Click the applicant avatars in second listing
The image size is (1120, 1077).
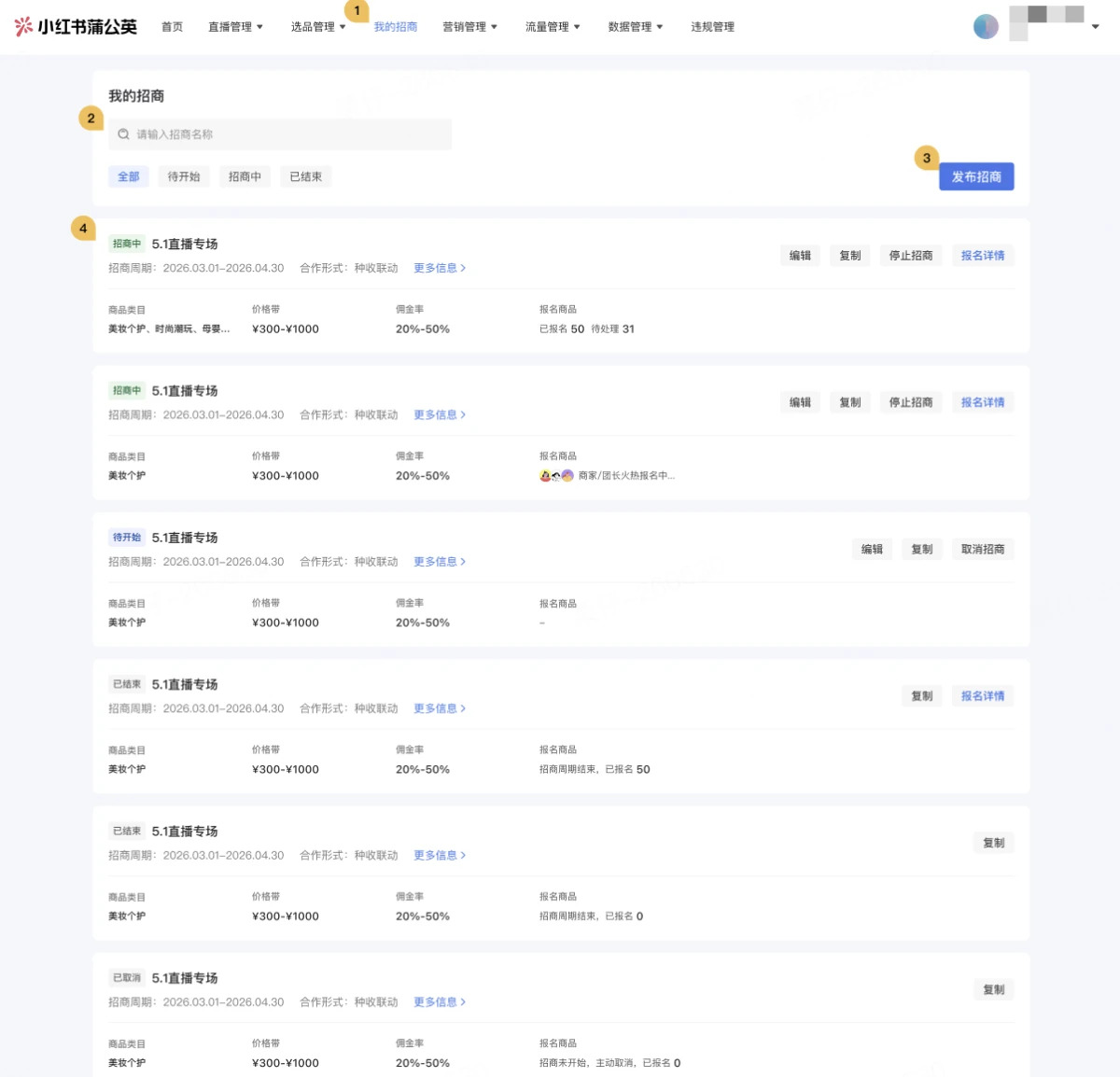pos(556,476)
